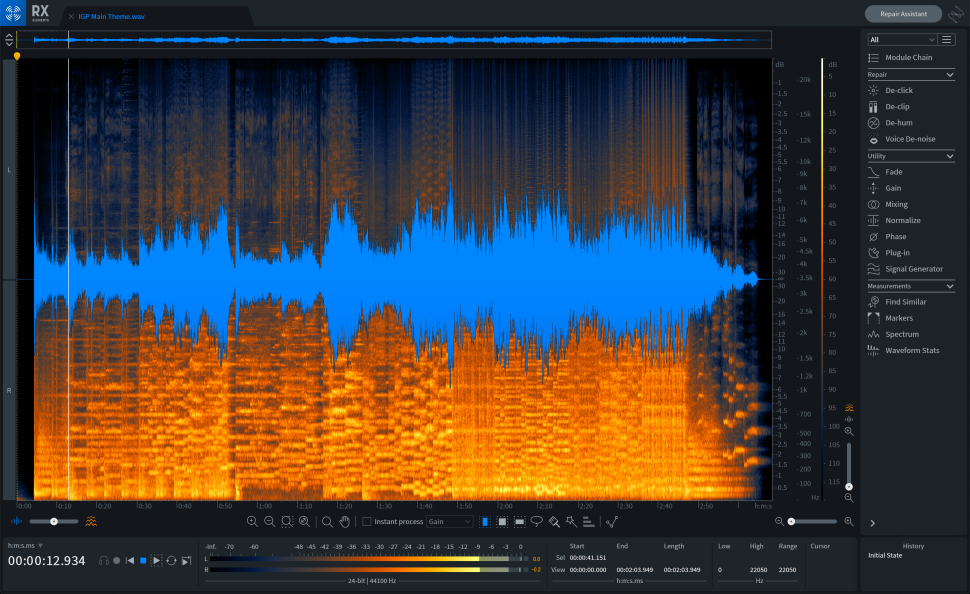The image size is (970, 594).
Task: Toggle the Time selection tool
Action: [485, 521]
